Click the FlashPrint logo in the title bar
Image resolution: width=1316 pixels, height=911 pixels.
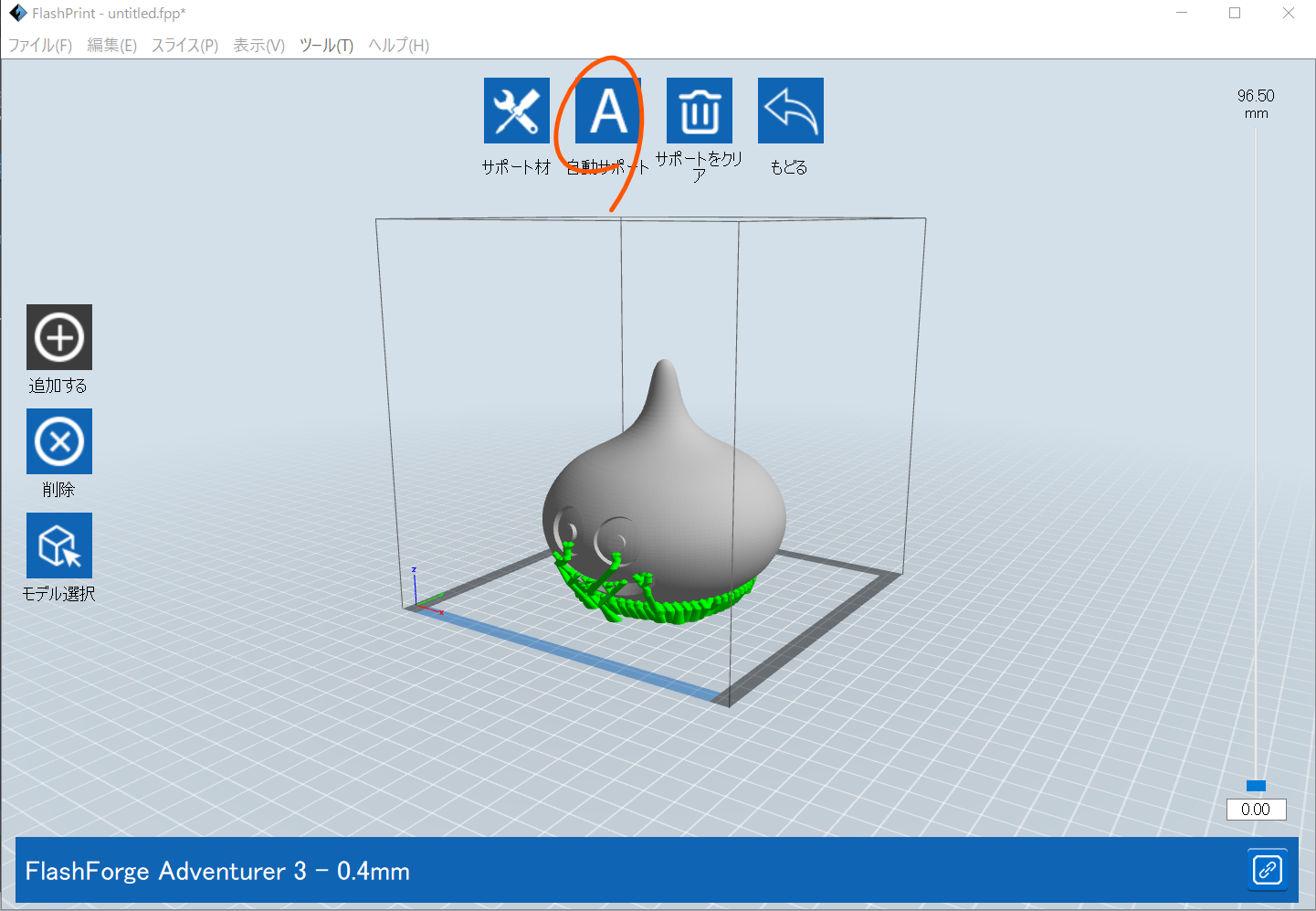coord(18,13)
